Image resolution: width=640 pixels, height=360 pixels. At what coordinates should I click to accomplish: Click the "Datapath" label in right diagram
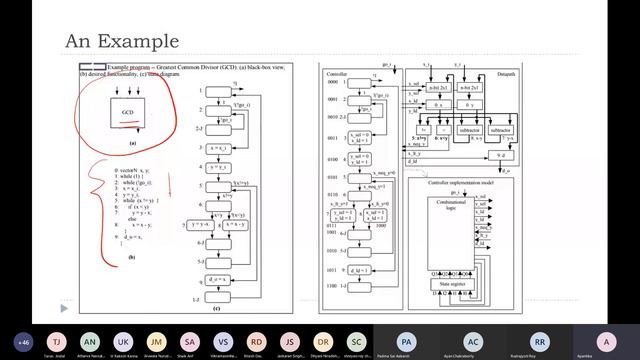coord(506,74)
